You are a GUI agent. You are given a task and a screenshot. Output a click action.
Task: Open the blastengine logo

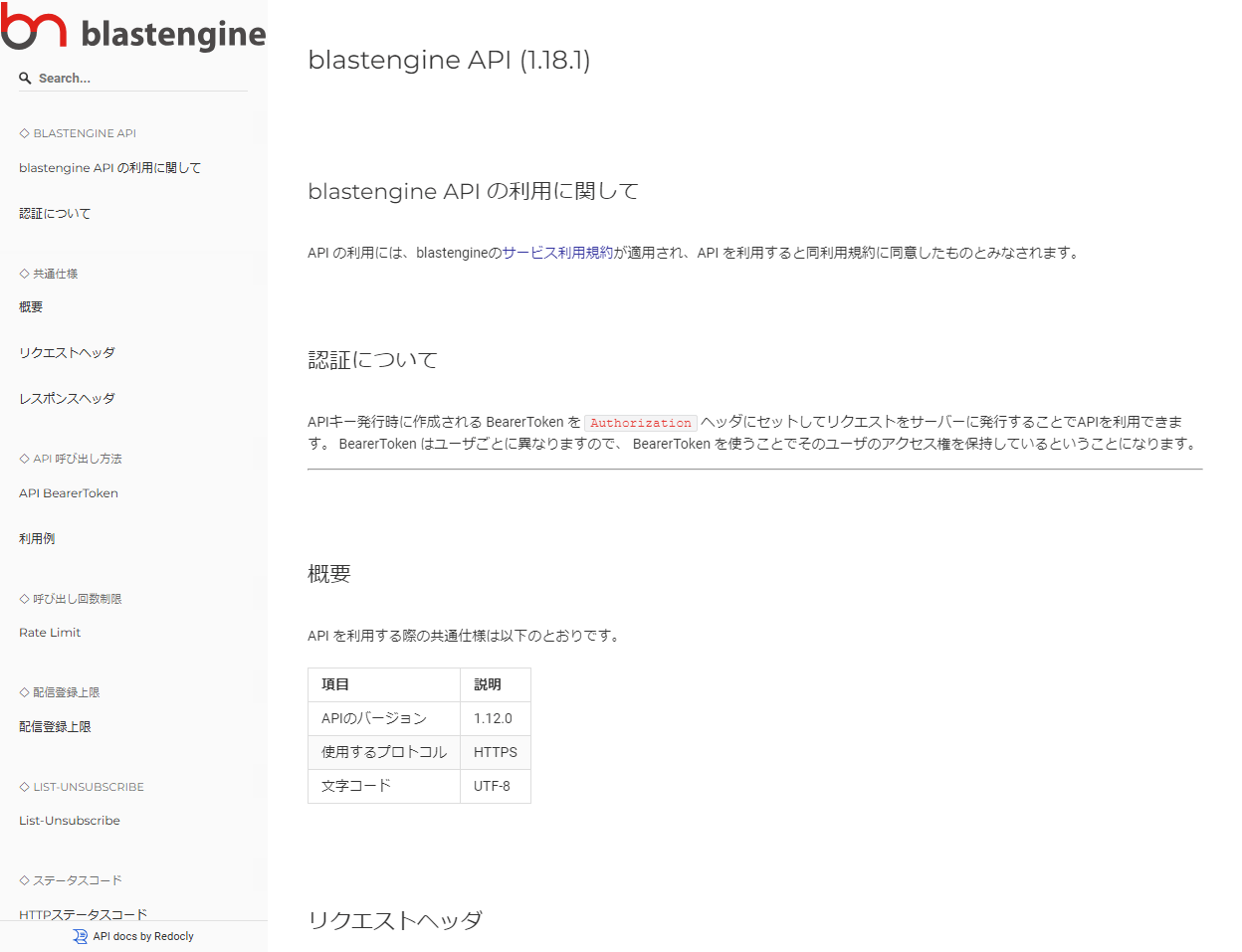tap(133, 28)
